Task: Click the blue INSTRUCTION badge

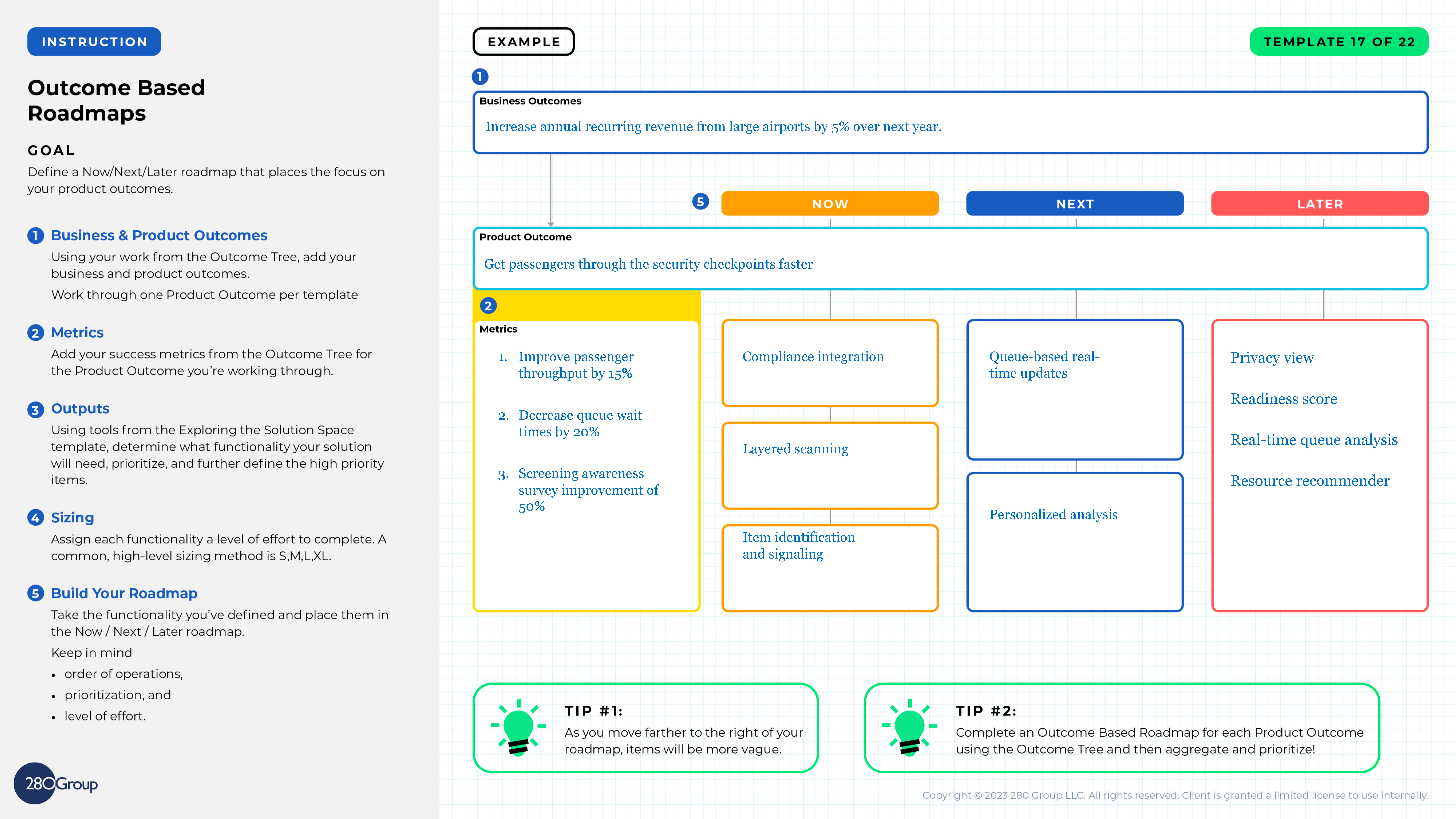Action: (x=94, y=42)
